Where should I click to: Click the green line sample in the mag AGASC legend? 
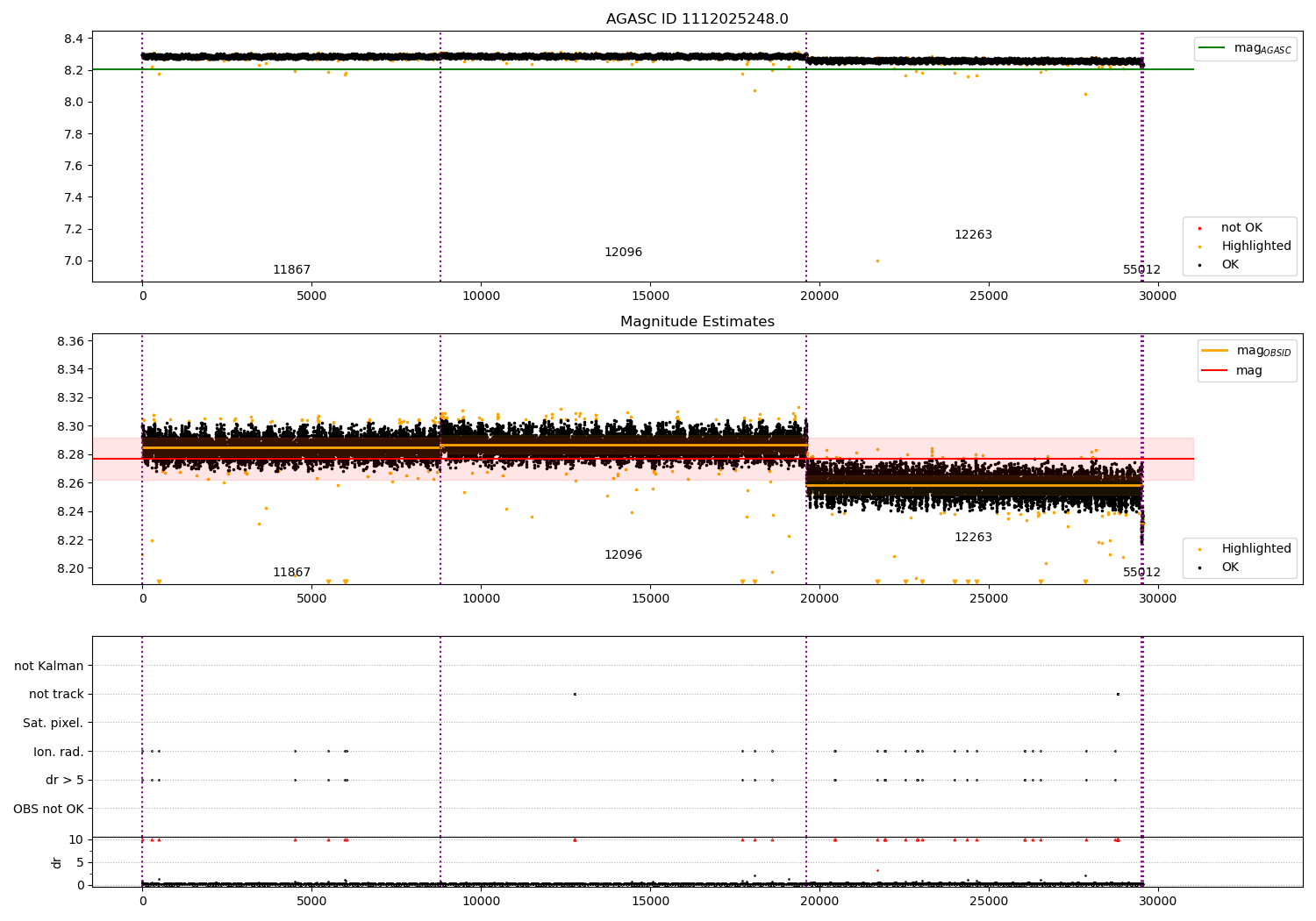(1212, 48)
